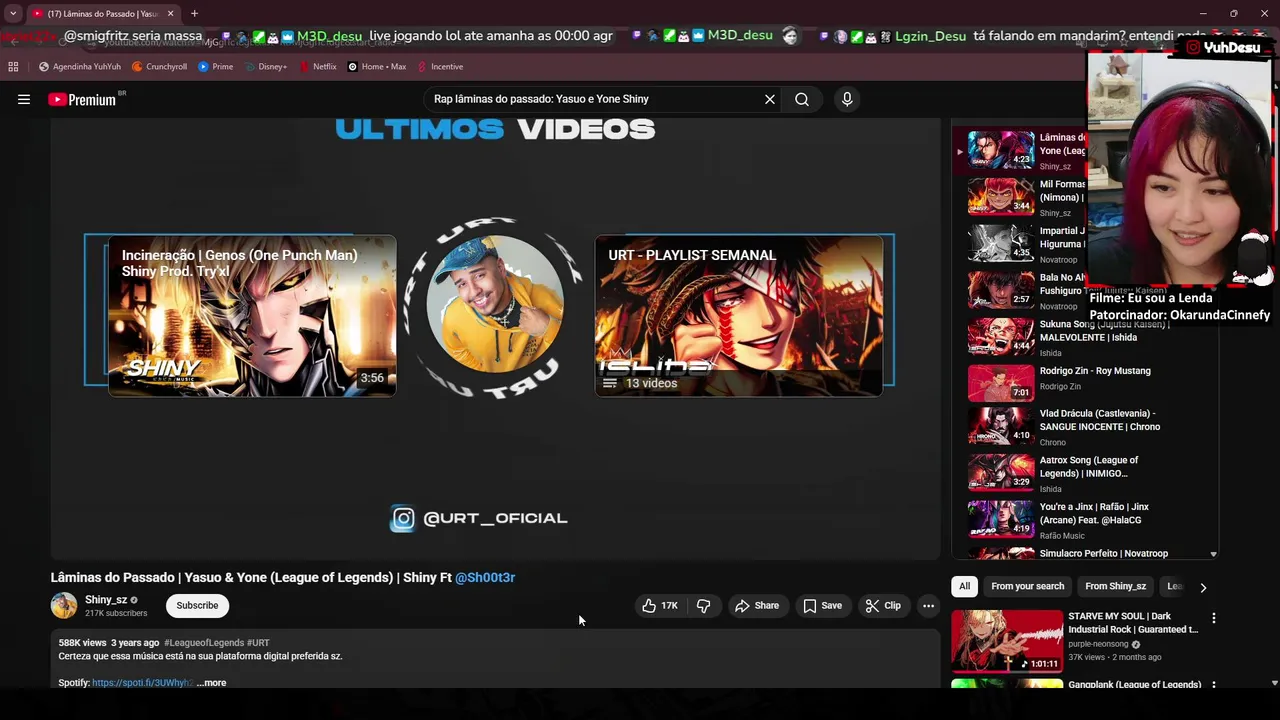Open the Prime bookmark
This screenshot has width=1280, height=720.
[216, 67]
